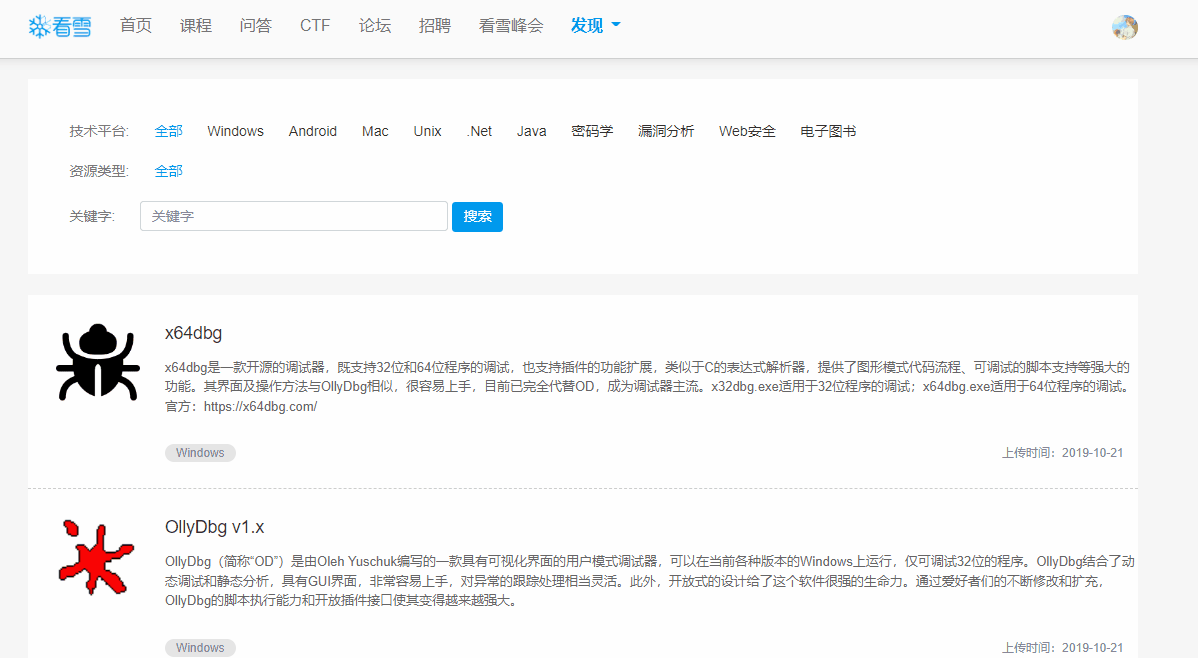The height and width of the screenshot is (658, 1198).
Task: Open the 看雪峰会 navigation item
Action: click(x=511, y=25)
